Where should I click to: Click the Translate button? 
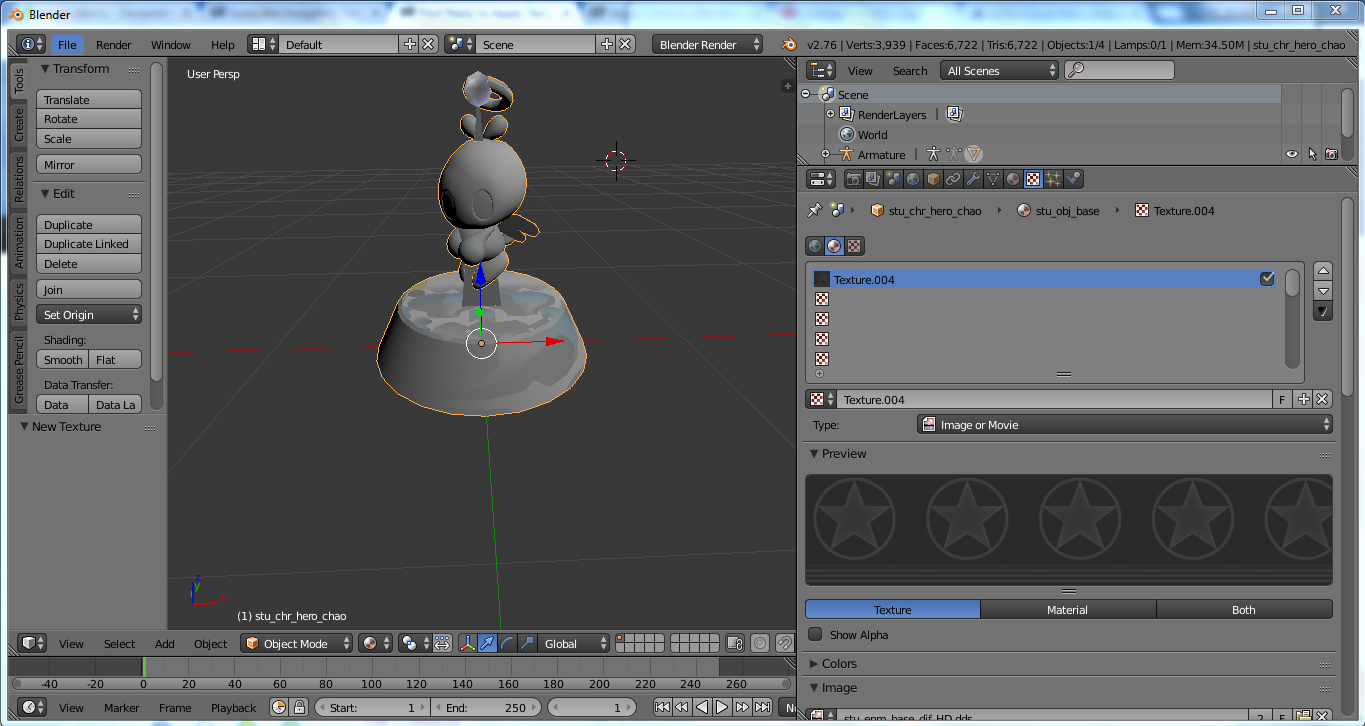(89, 99)
